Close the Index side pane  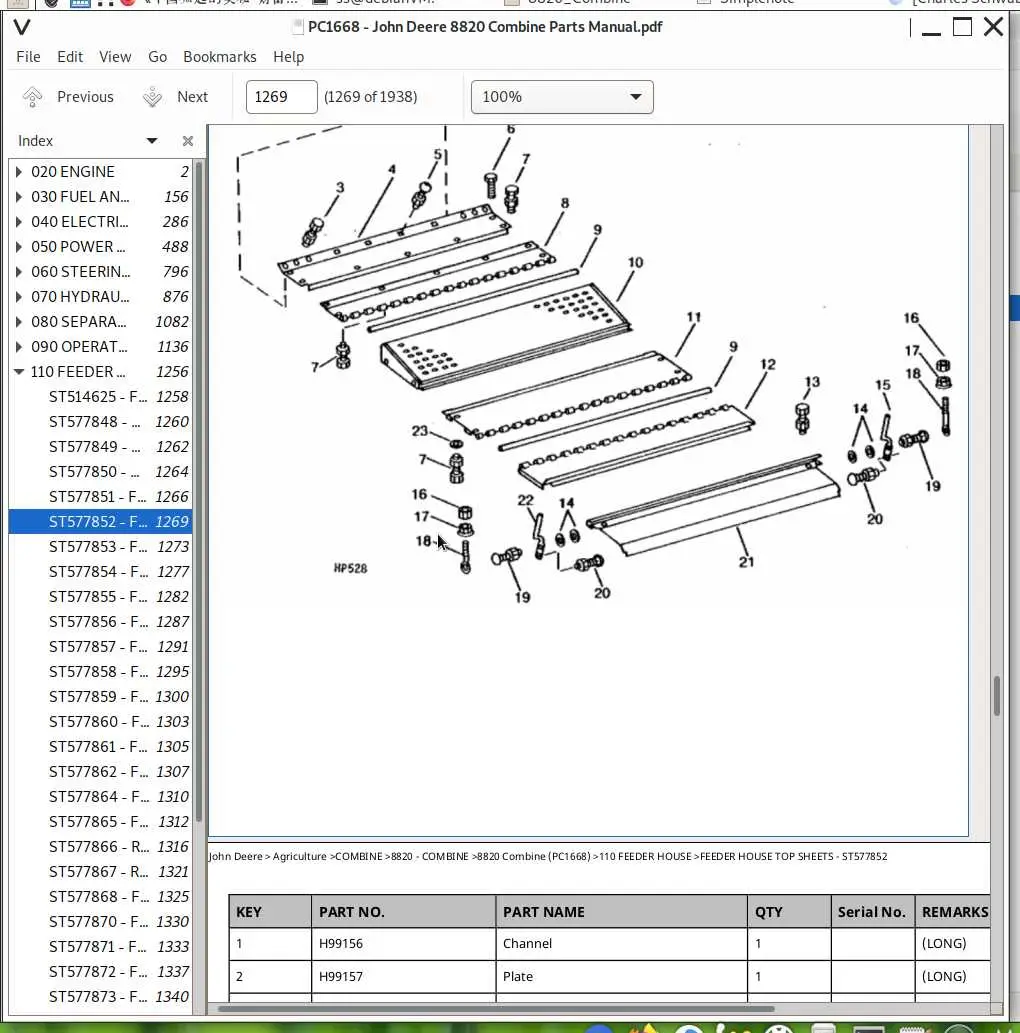(x=188, y=141)
